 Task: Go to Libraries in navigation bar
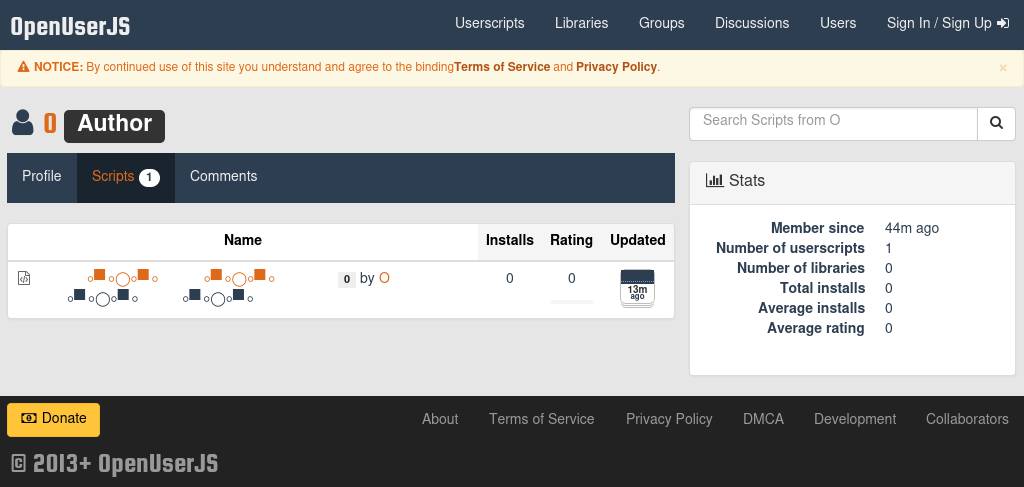click(581, 23)
